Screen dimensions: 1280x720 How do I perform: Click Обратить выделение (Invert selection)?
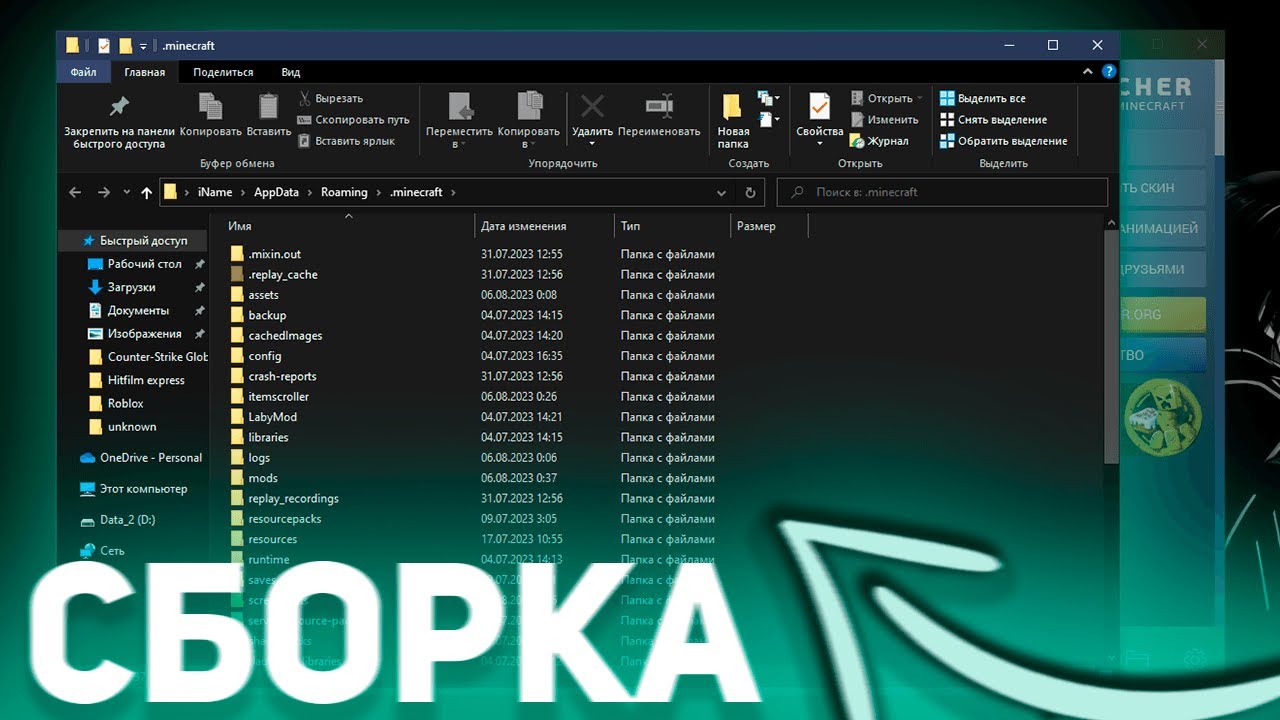pos(1004,141)
